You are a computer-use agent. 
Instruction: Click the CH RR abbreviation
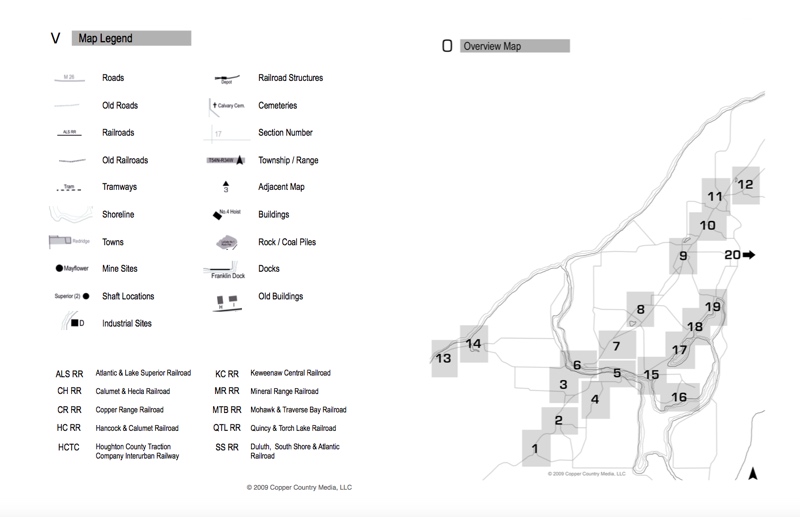click(69, 391)
